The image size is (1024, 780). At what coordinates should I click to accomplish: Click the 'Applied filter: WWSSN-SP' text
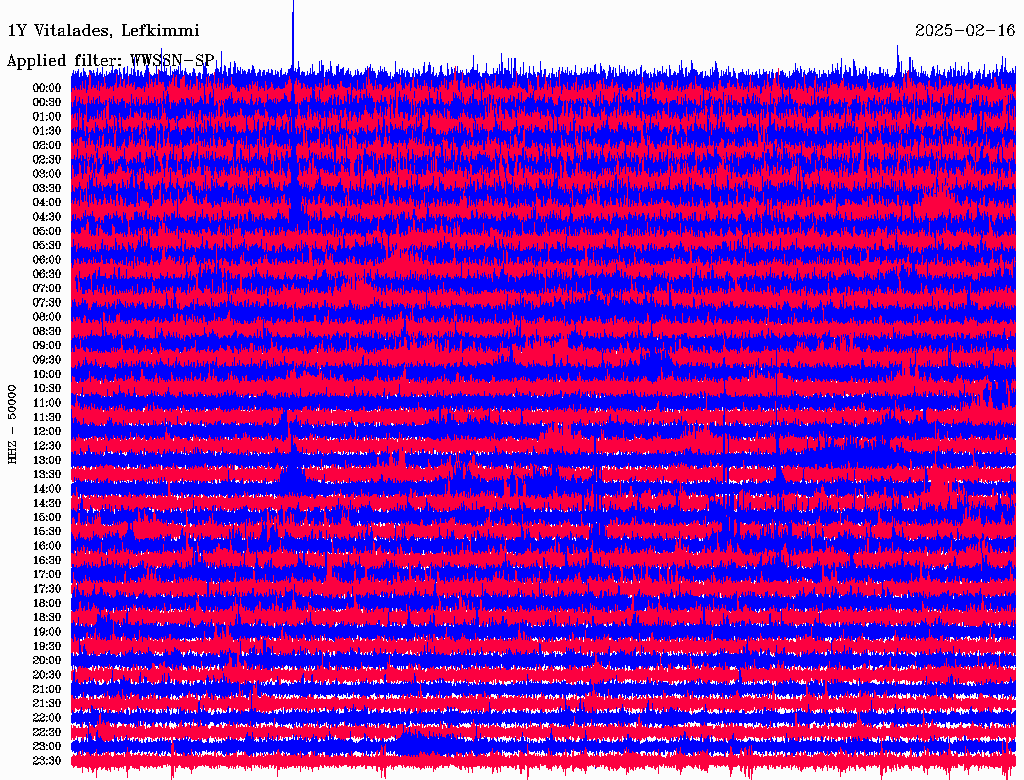point(110,61)
